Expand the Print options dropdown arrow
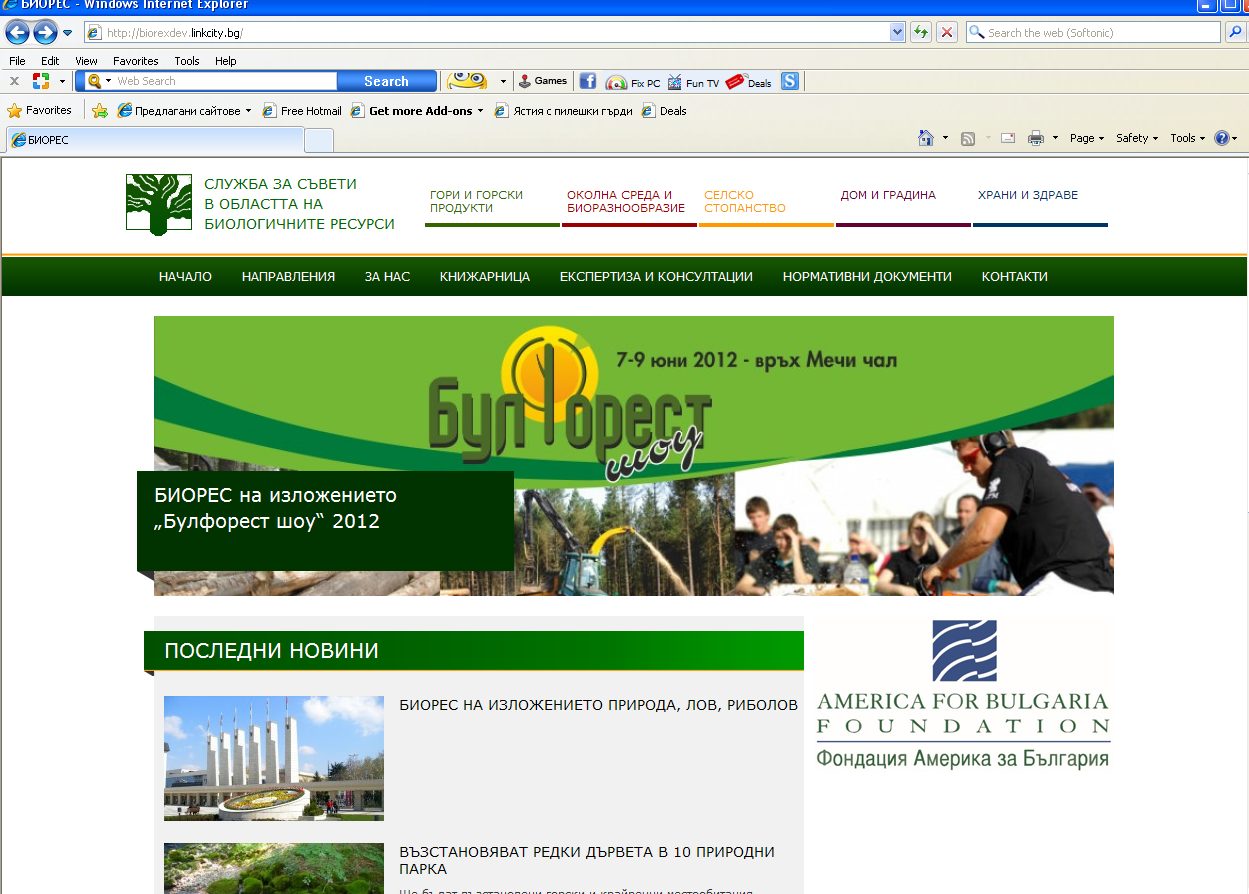This screenshot has height=894, width=1249. point(1055,138)
